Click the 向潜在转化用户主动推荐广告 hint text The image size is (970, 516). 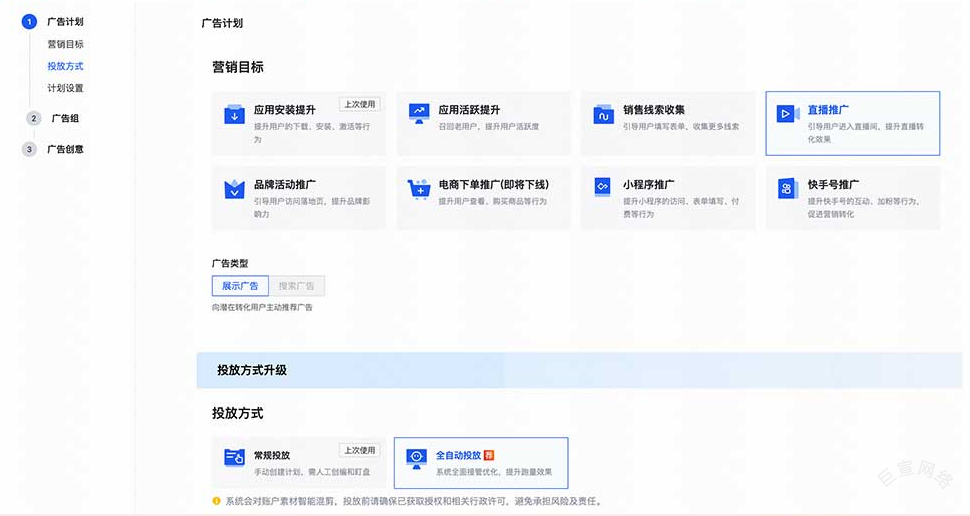pyautogui.click(x=262, y=307)
